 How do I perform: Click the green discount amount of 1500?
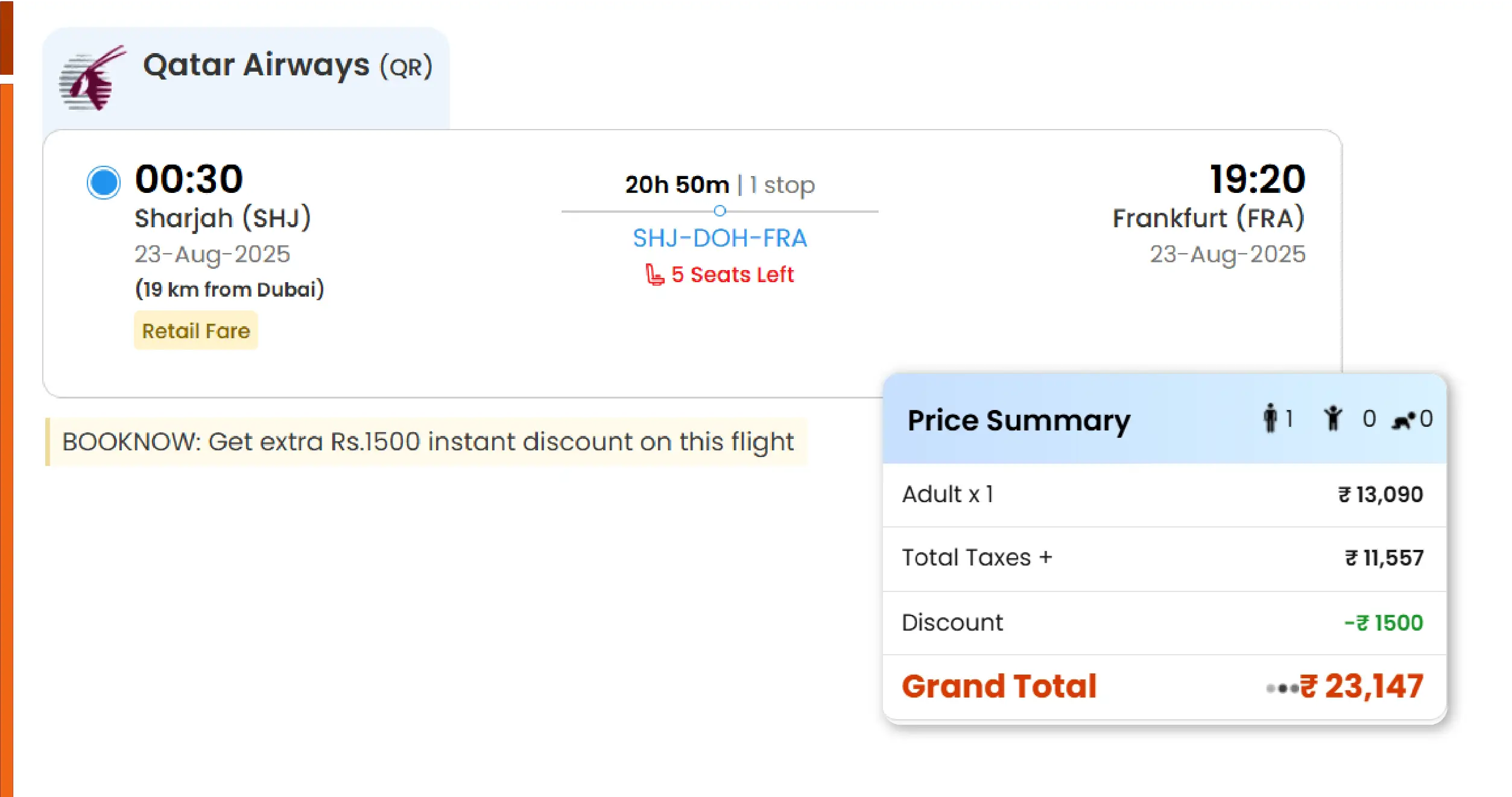pyautogui.click(x=1384, y=623)
